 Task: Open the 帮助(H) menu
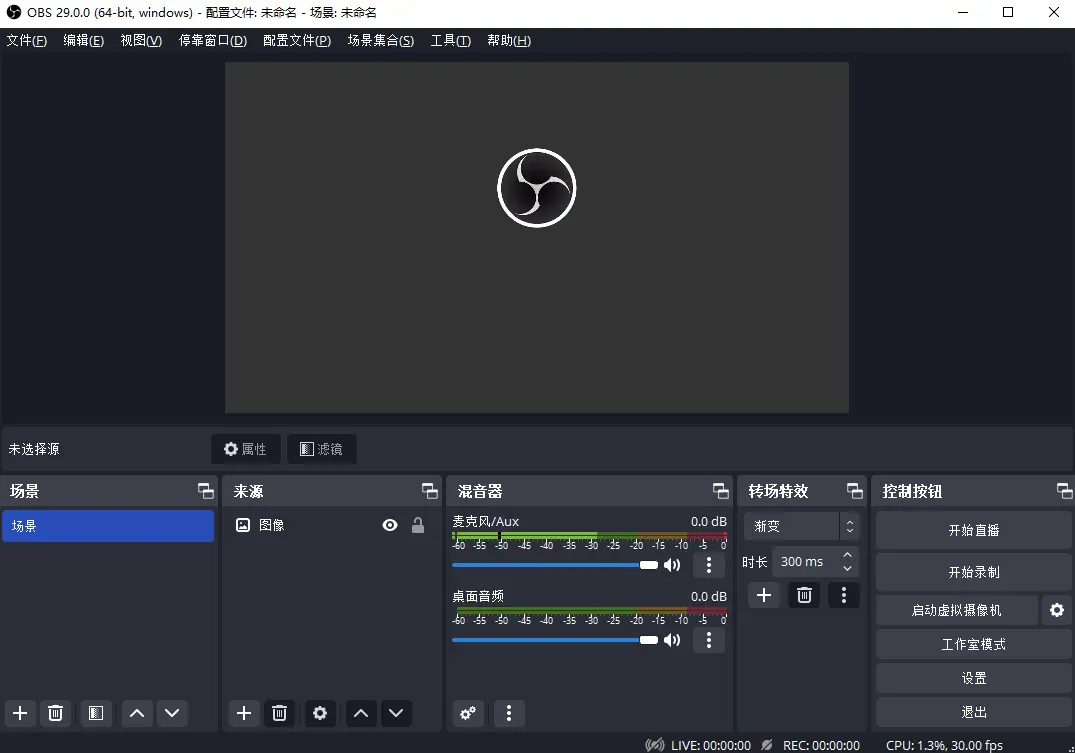pos(509,40)
